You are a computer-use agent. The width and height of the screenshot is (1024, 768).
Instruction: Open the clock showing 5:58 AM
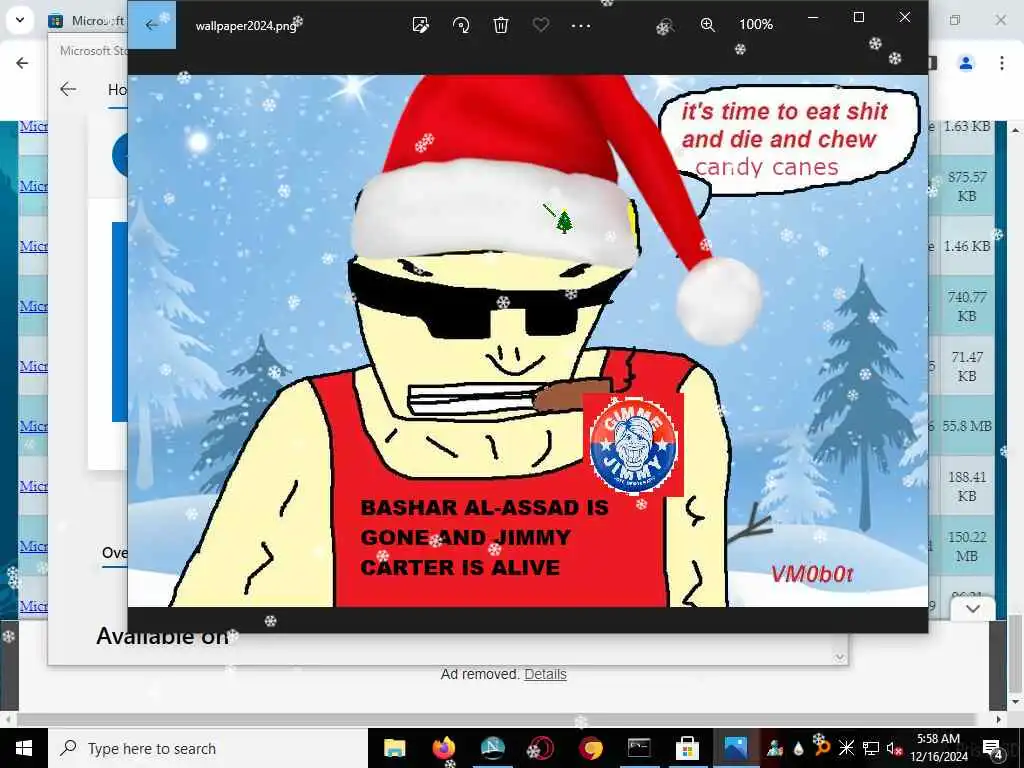tap(938, 748)
